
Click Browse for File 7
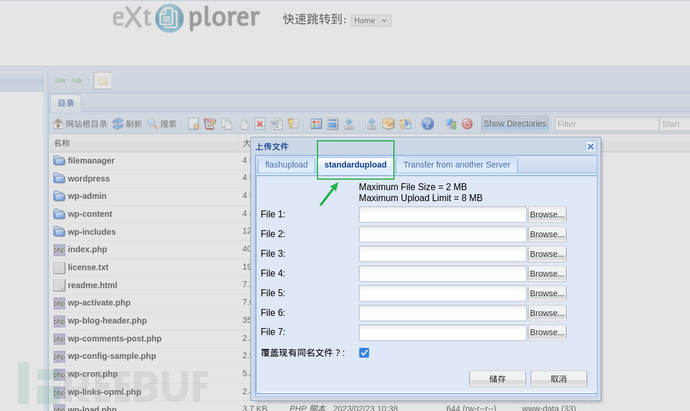tap(547, 333)
